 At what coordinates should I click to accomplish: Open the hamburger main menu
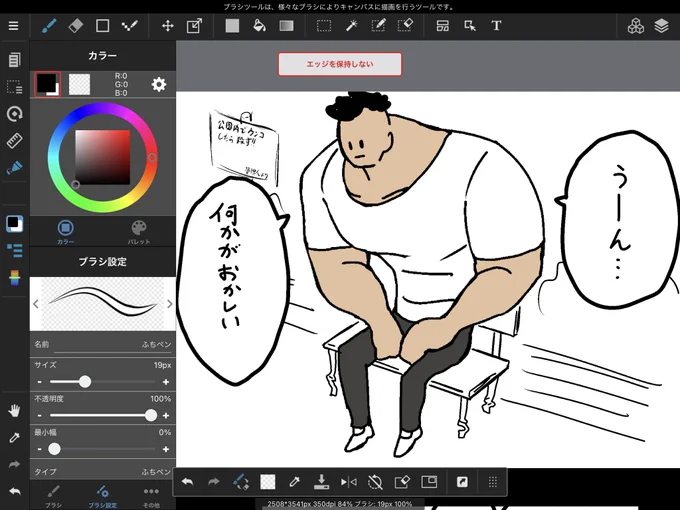[x=13, y=26]
